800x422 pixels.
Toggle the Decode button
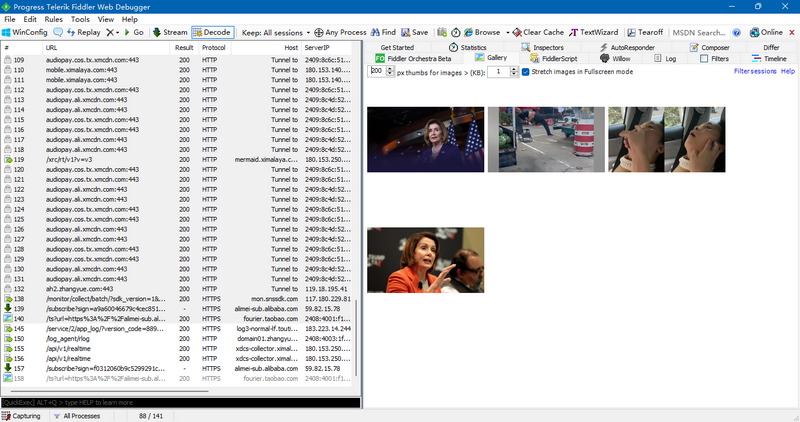(x=211, y=32)
